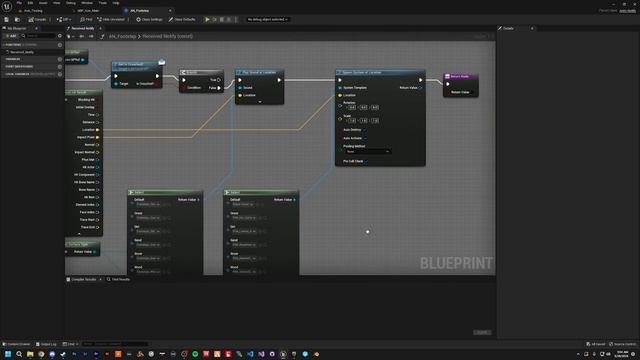Click the Unreal Engine logo icon
Screen dimensions: 640x360
click(x=7, y=6)
